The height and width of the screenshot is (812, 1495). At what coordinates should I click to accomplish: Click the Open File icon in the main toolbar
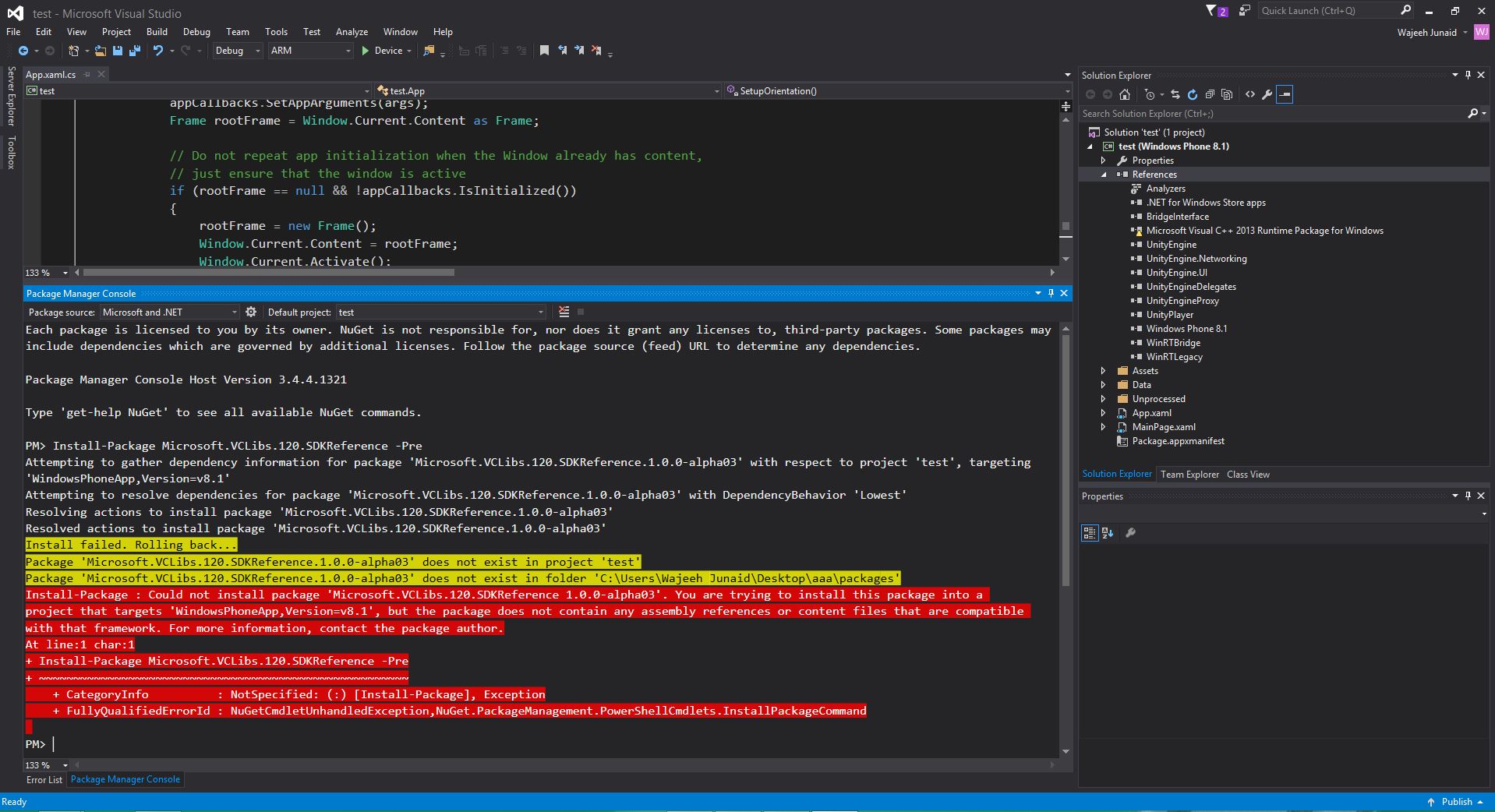pos(101,51)
